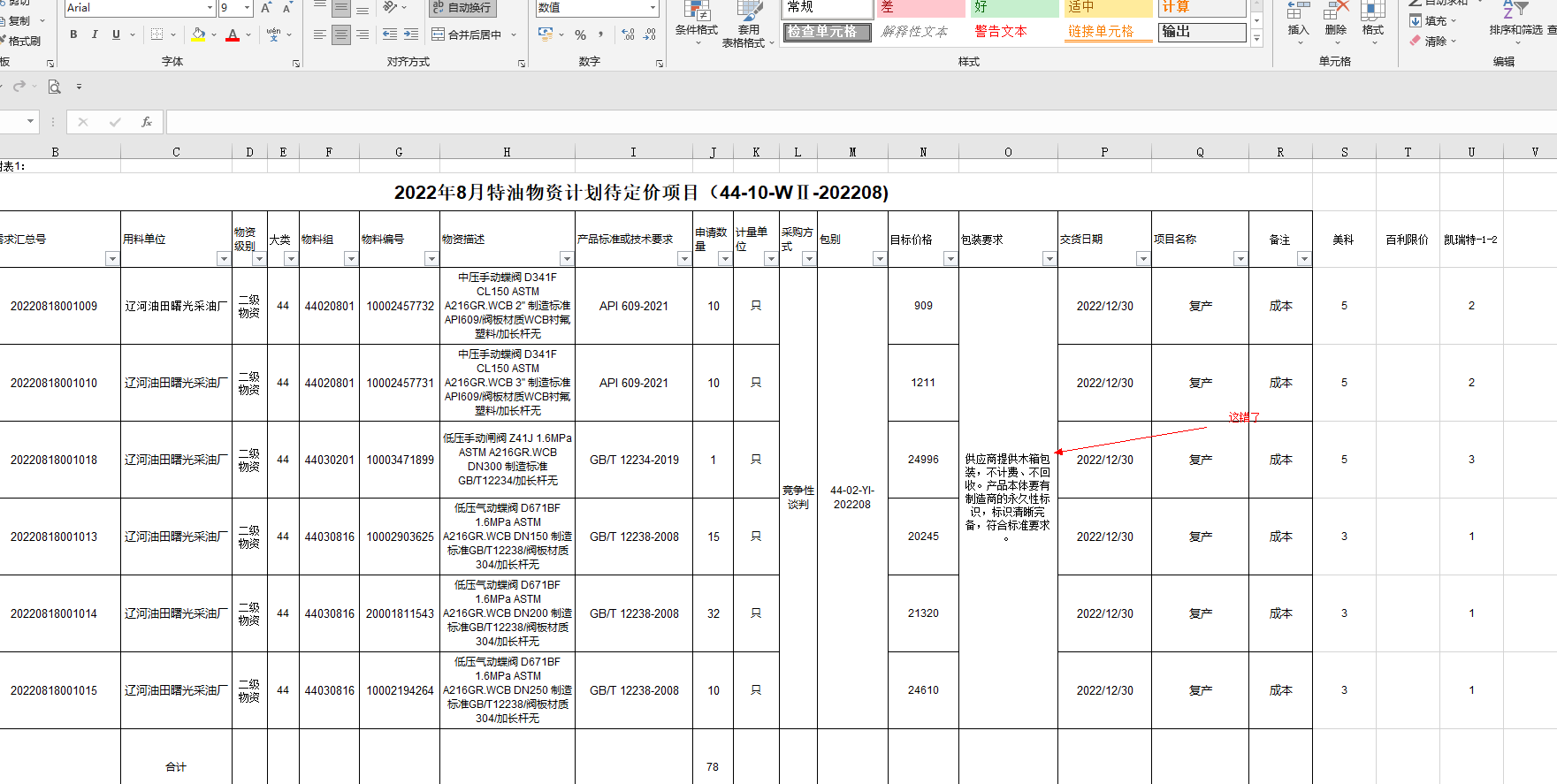Increase the cell indent
This screenshot has width=1557, height=784.
411,34
